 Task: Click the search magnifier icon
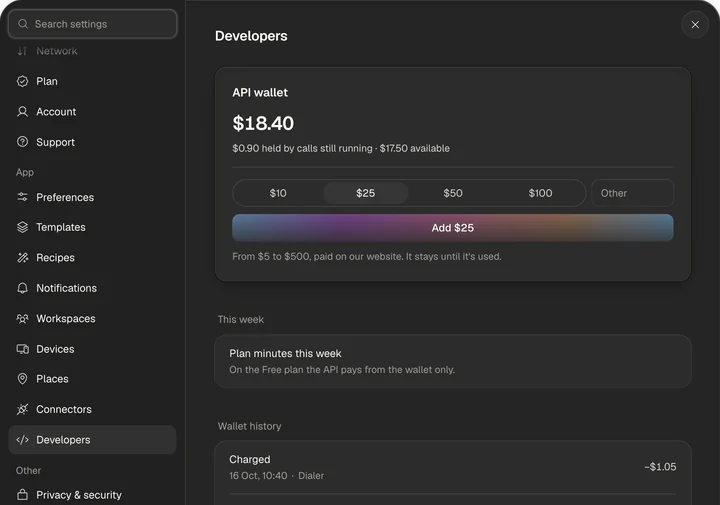click(x=23, y=24)
